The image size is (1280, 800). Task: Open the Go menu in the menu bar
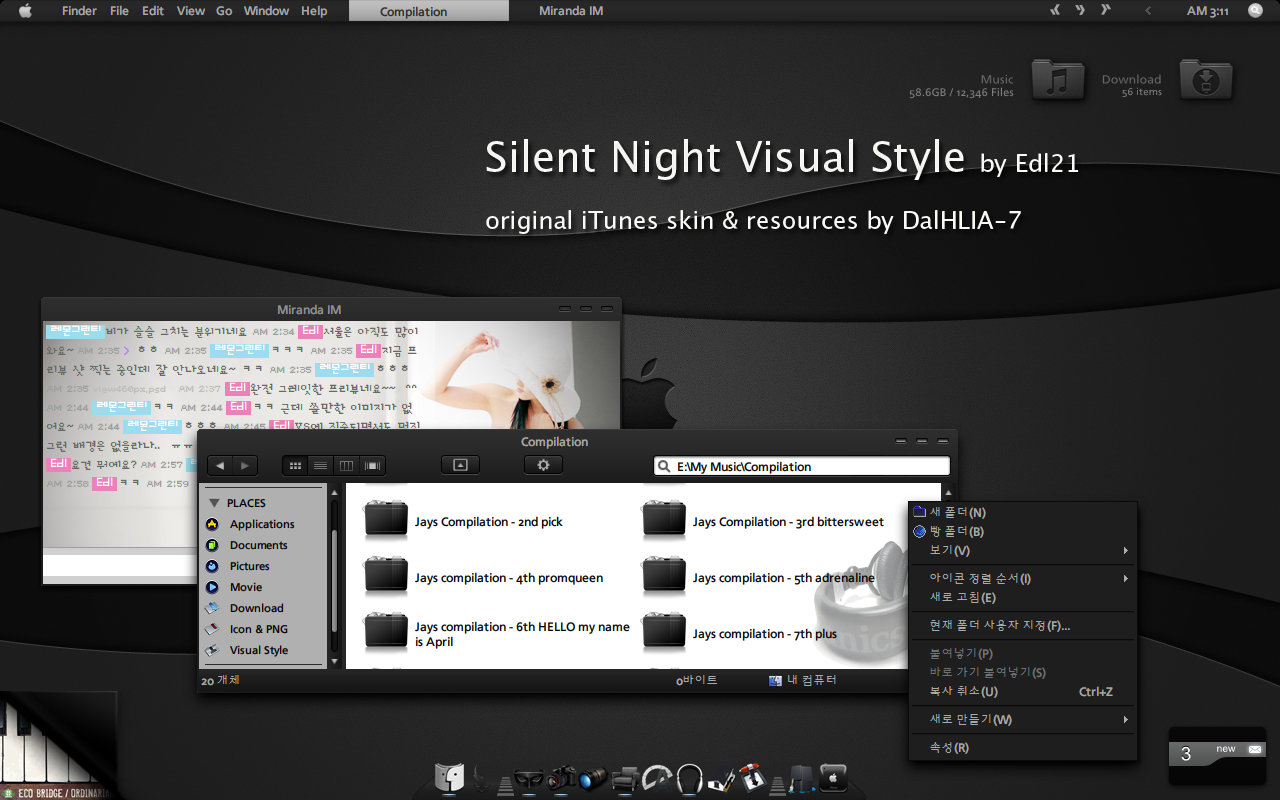[223, 11]
